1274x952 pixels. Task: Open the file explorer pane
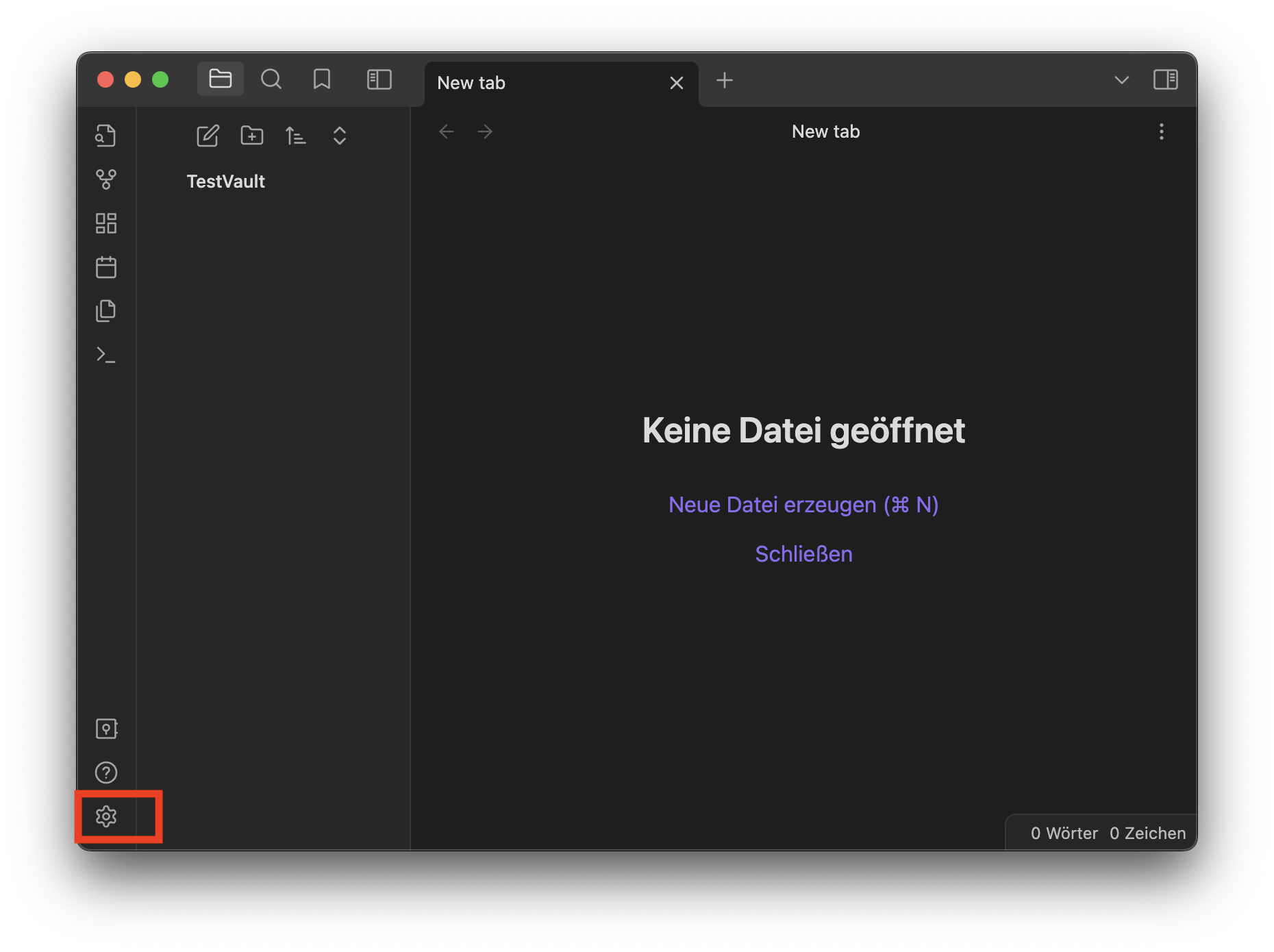click(x=220, y=79)
